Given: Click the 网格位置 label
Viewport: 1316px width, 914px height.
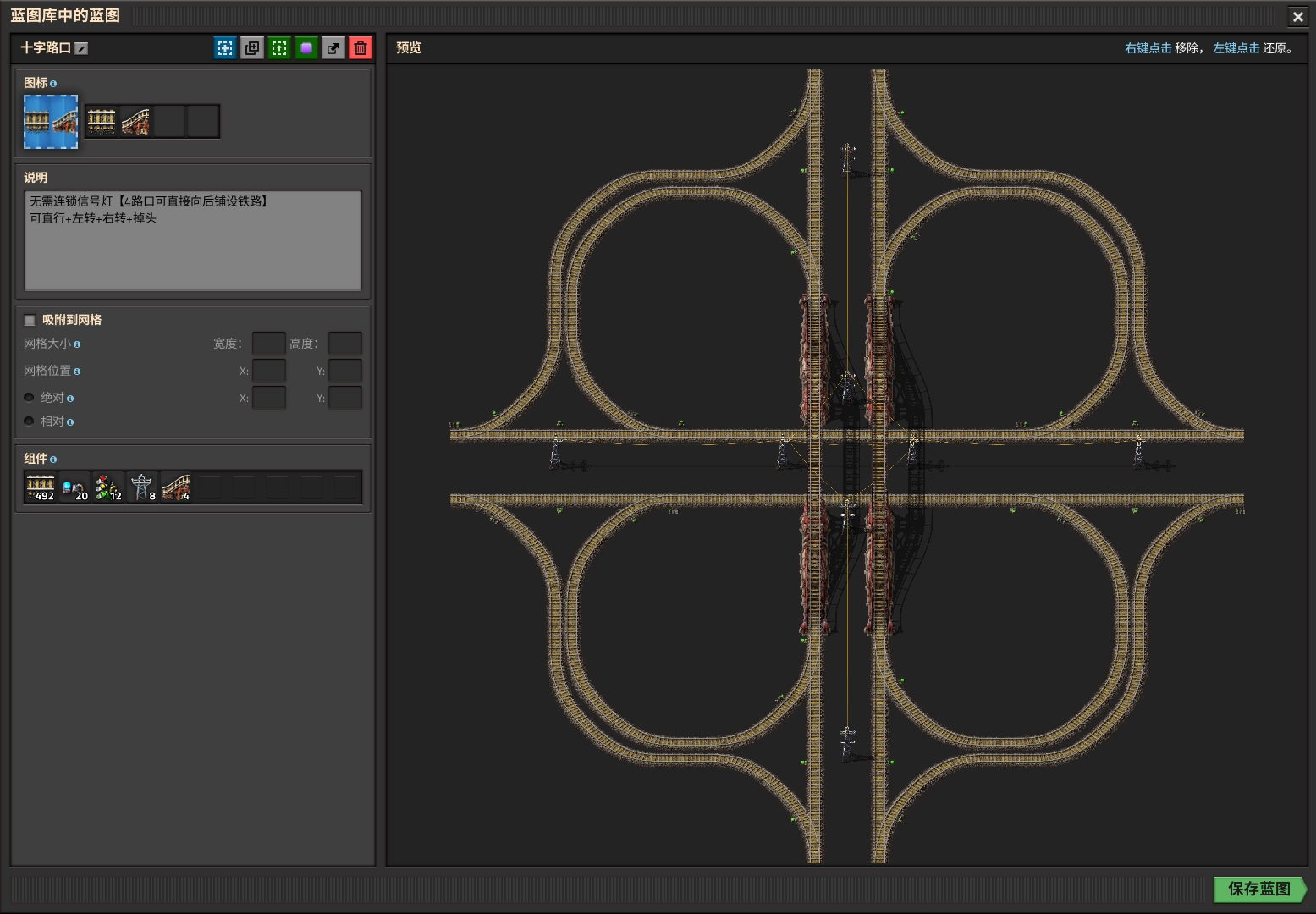Looking at the screenshot, I should (x=47, y=371).
